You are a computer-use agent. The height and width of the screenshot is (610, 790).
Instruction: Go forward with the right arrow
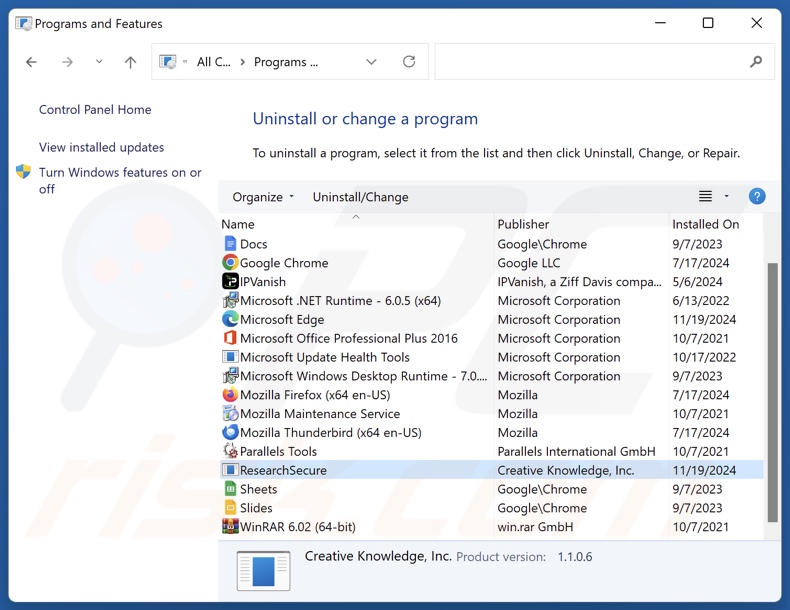click(x=67, y=62)
